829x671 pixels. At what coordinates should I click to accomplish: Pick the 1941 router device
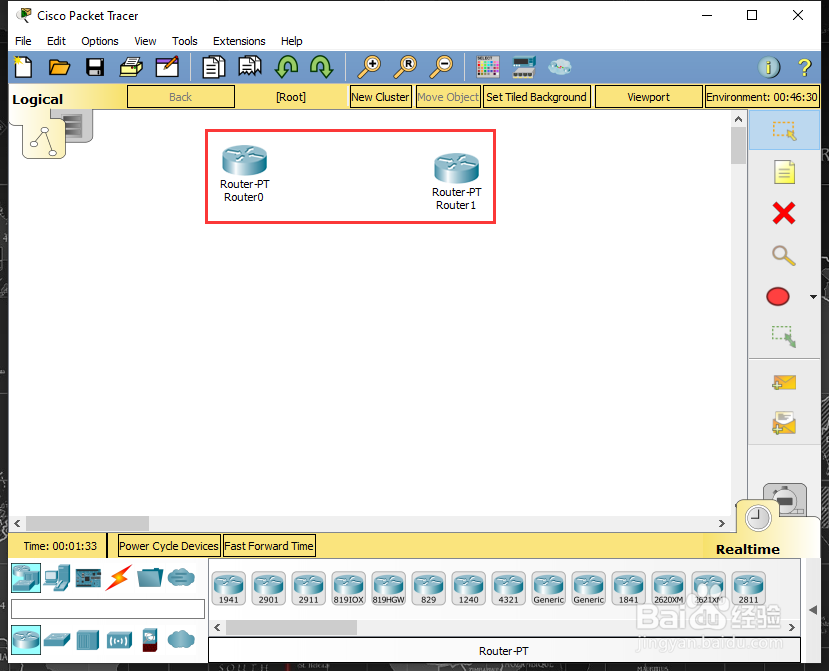pyautogui.click(x=229, y=589)
